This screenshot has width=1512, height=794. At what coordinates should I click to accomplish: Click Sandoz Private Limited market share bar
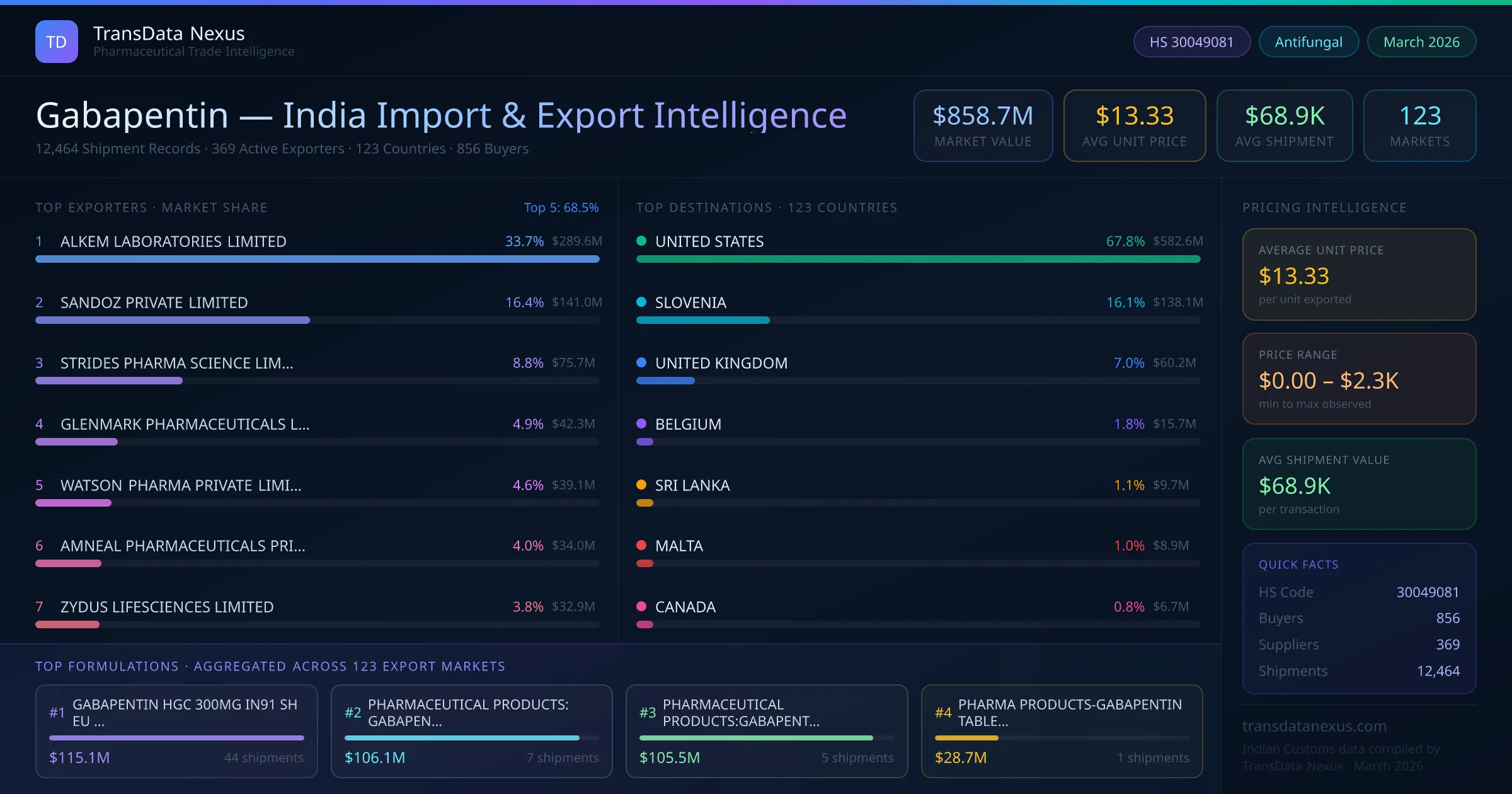(173, 320)
